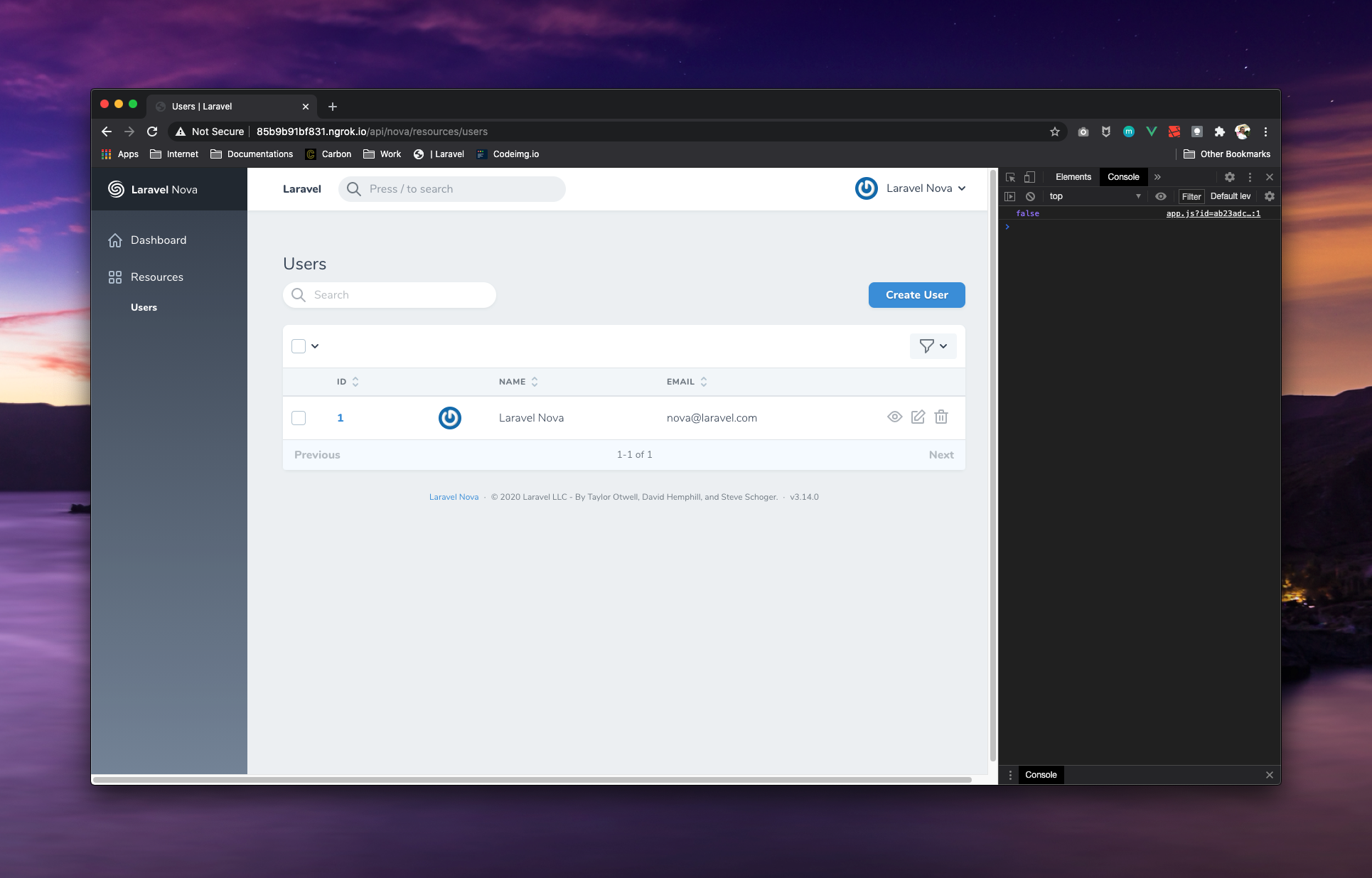This screenshot has height=878, width=1372.
Task: Open the filter funnel dropdown
Action: coord(933,346)
